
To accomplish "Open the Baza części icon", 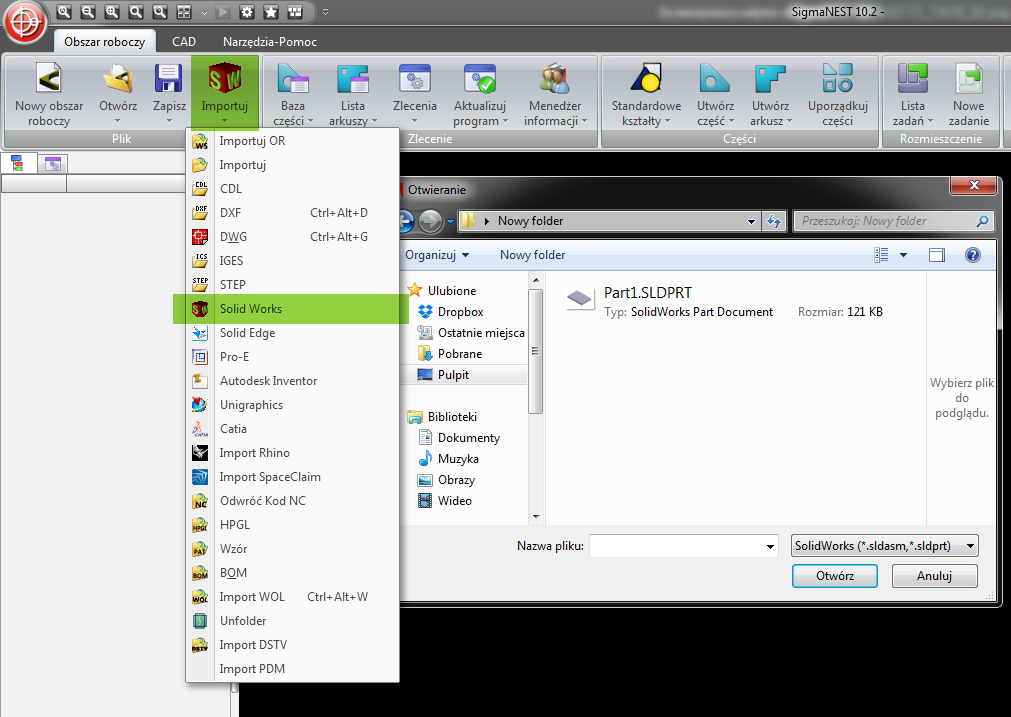I will pyautogui.click(x=292, y=79).
